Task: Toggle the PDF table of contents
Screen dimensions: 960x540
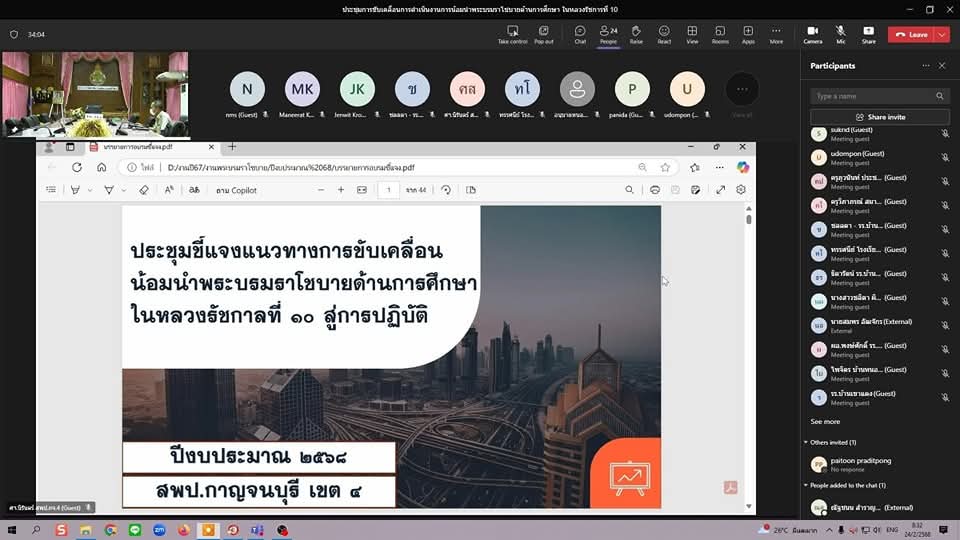Action: click(51, 190)
